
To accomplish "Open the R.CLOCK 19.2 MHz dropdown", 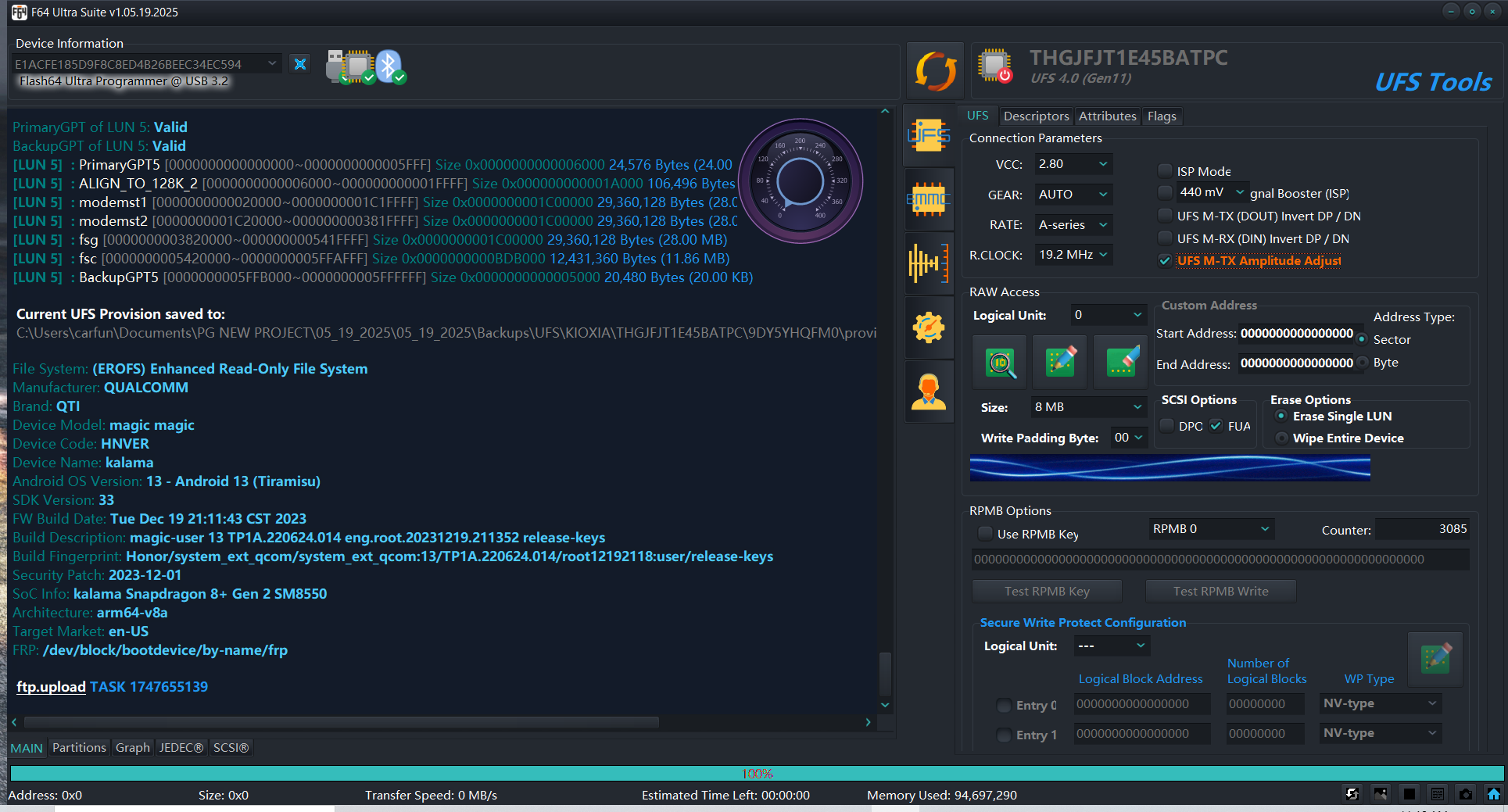I will (1073, 255).
